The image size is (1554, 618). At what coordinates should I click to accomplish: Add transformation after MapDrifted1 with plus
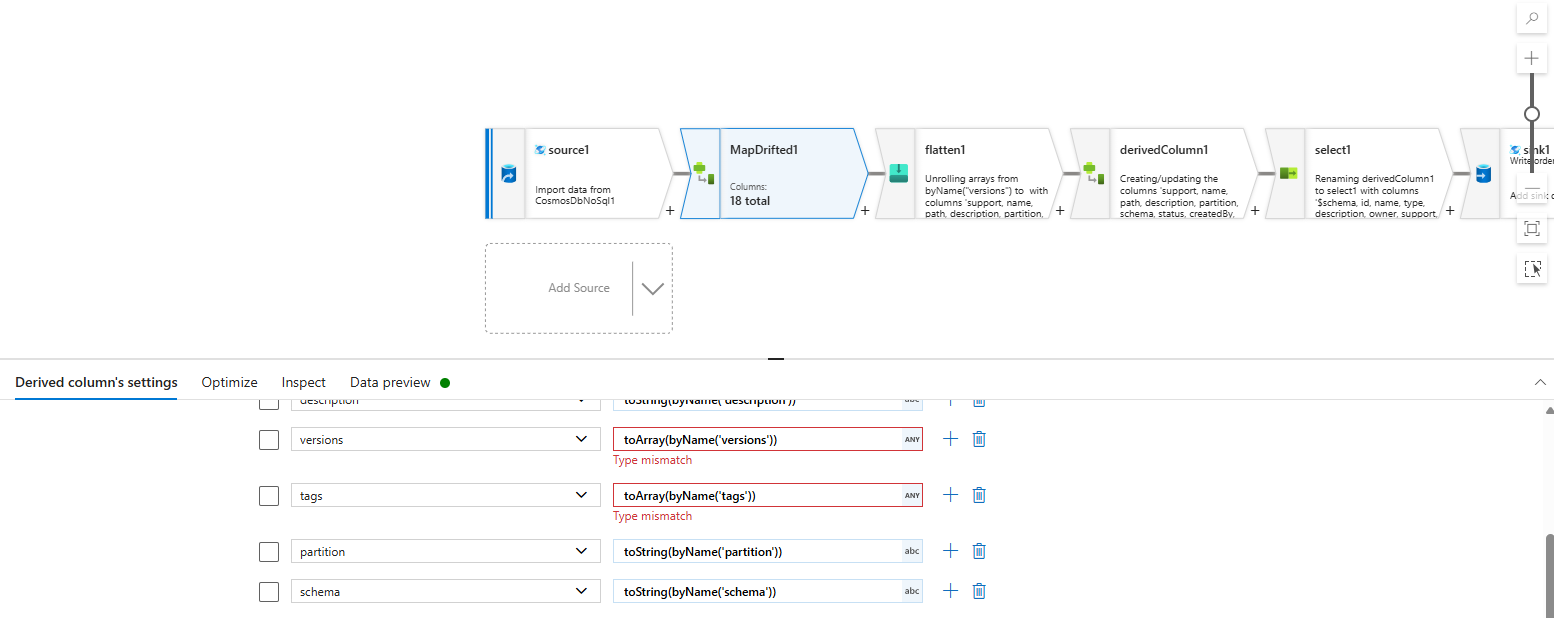(865, 210)
